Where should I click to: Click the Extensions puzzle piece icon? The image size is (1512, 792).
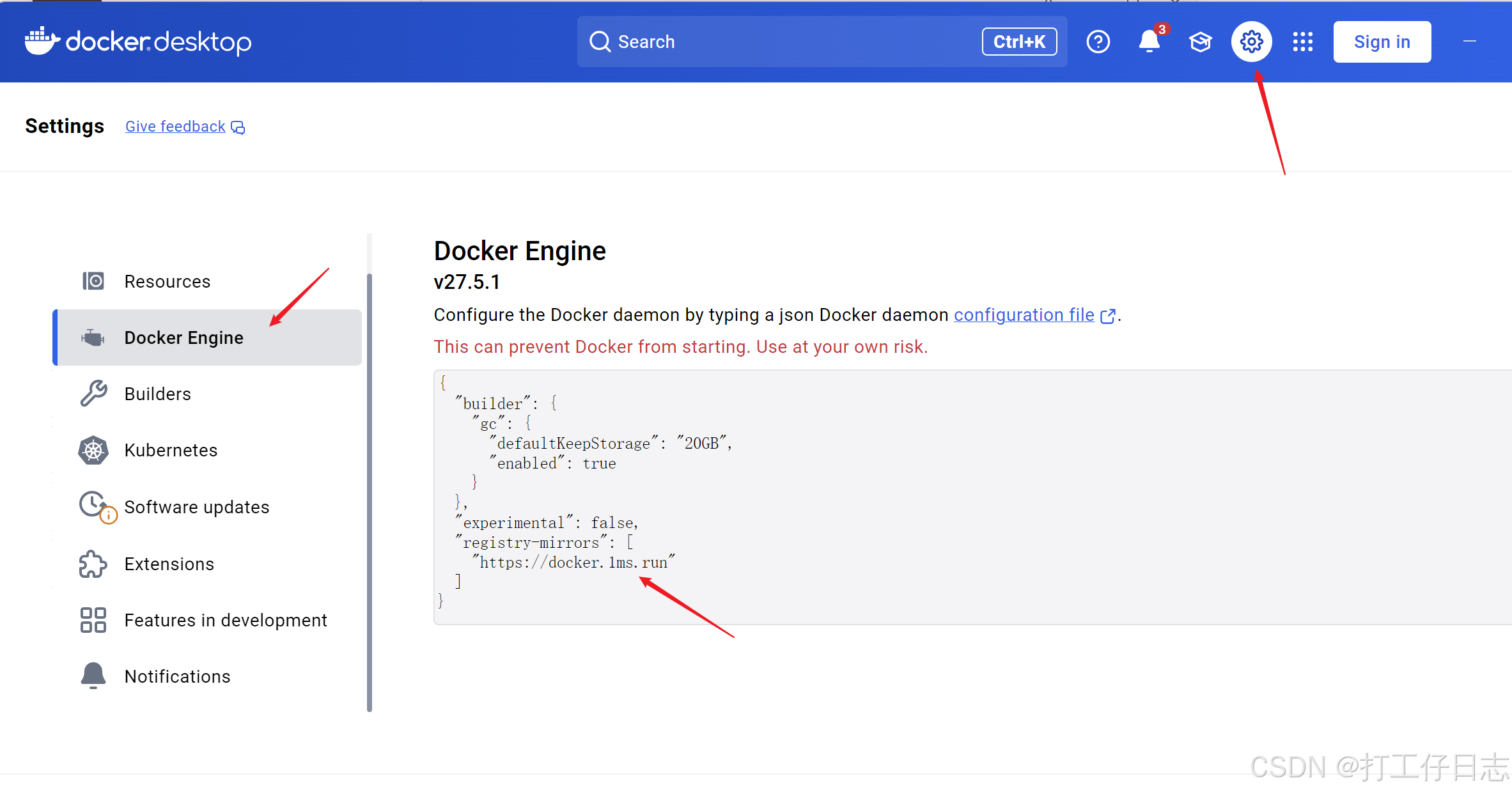coord(93,564)
